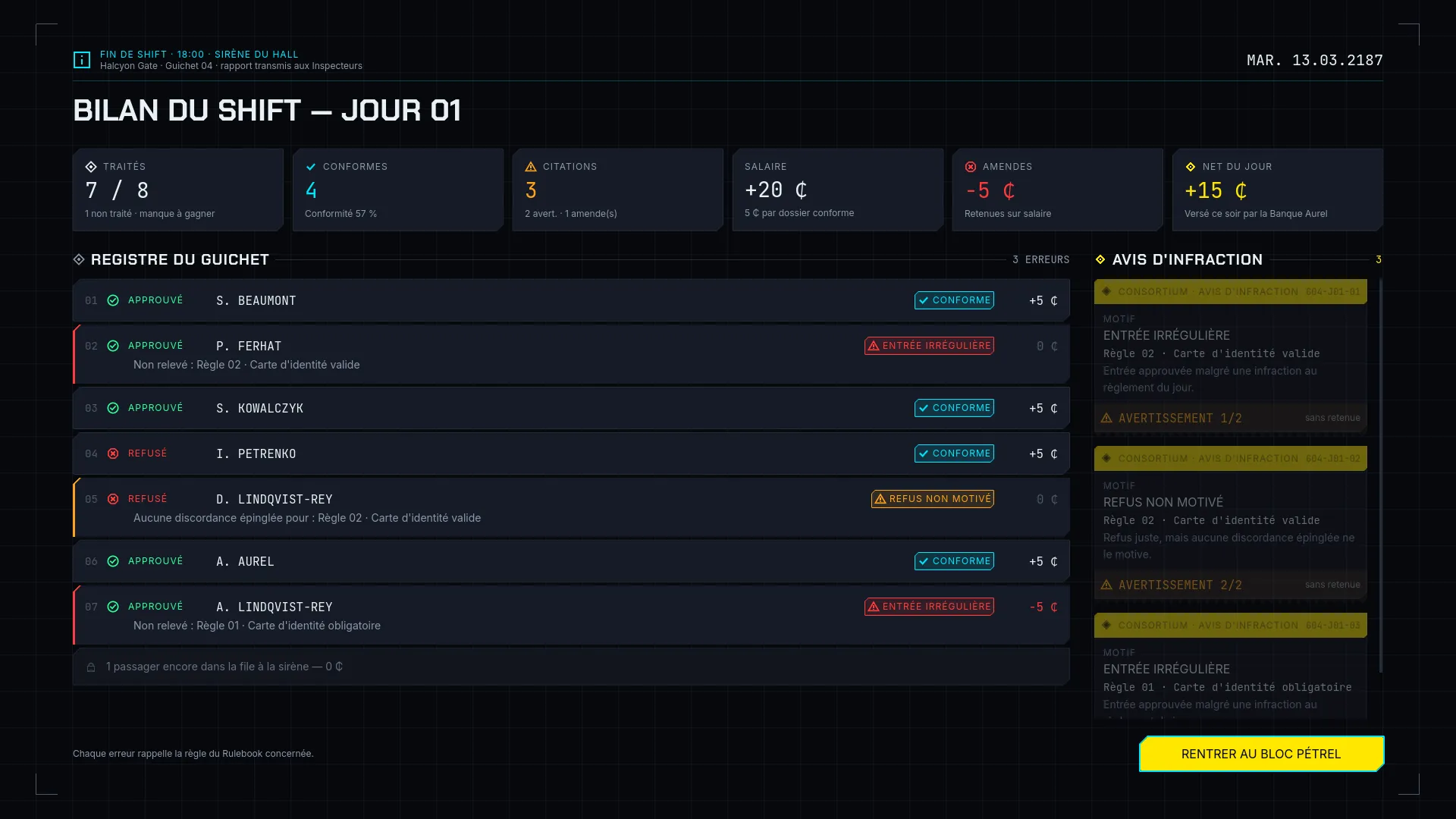Open the infraction notice header 604-J01-03
Image resolution: width=1456 pixels, height=819 pixels.
click(x=1230, y=625)
